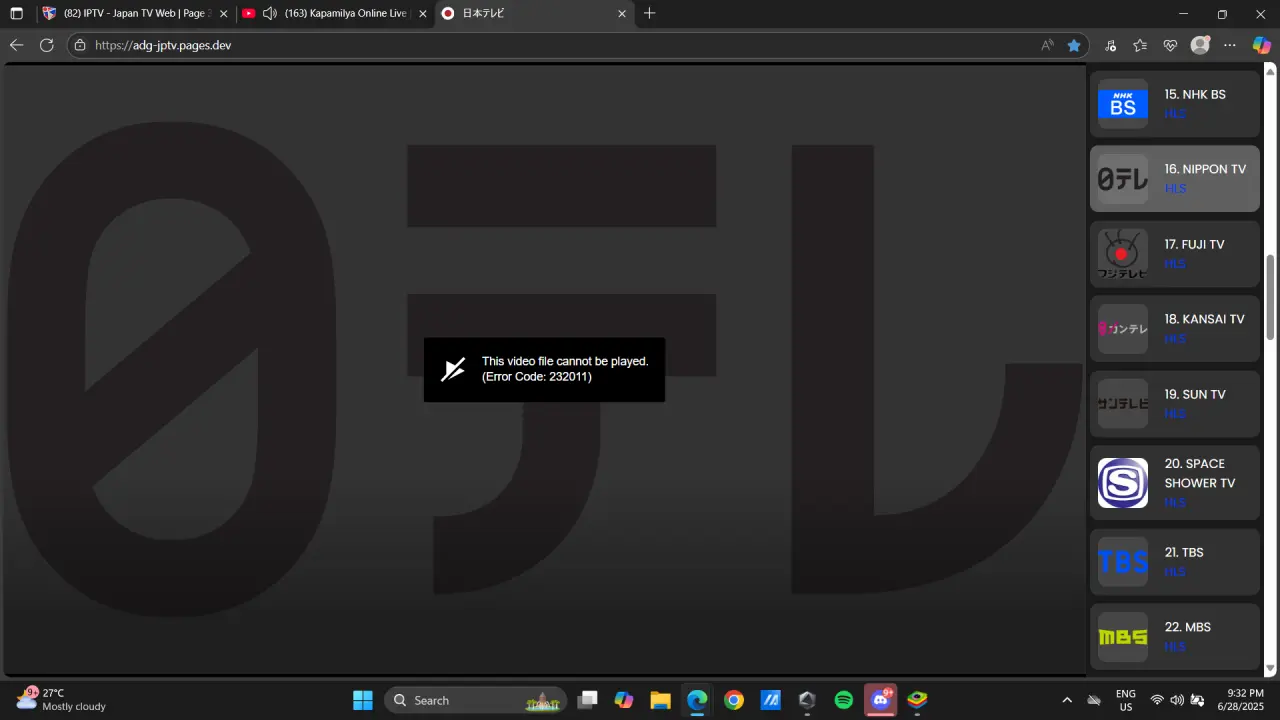Image resolution: width=1280 pixels, height=720 pixels.
Task: Open Spotify from the taskbar
Action: coord(843,700)
